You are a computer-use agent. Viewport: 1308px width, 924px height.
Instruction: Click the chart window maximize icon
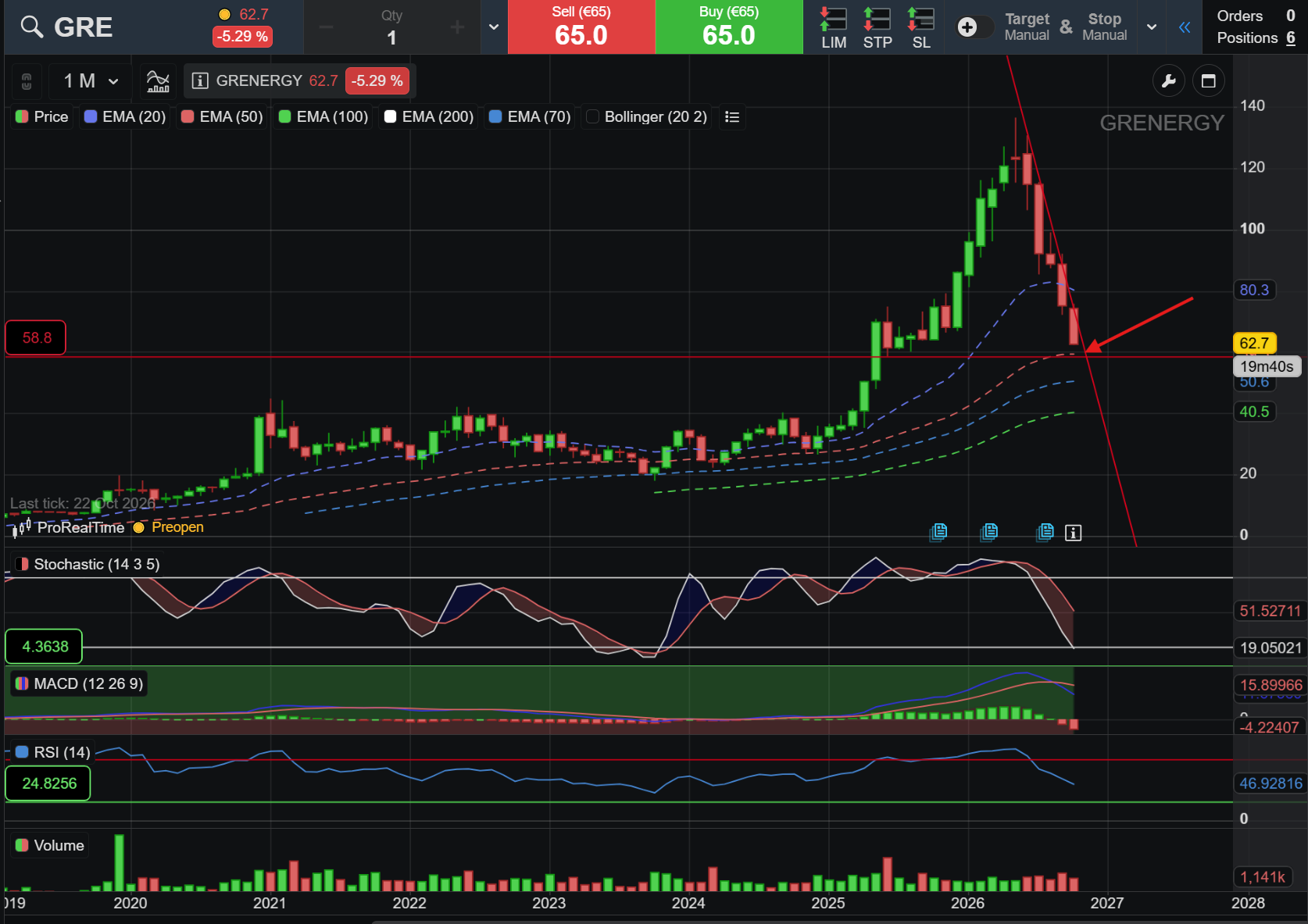(x=1209, y=81)
